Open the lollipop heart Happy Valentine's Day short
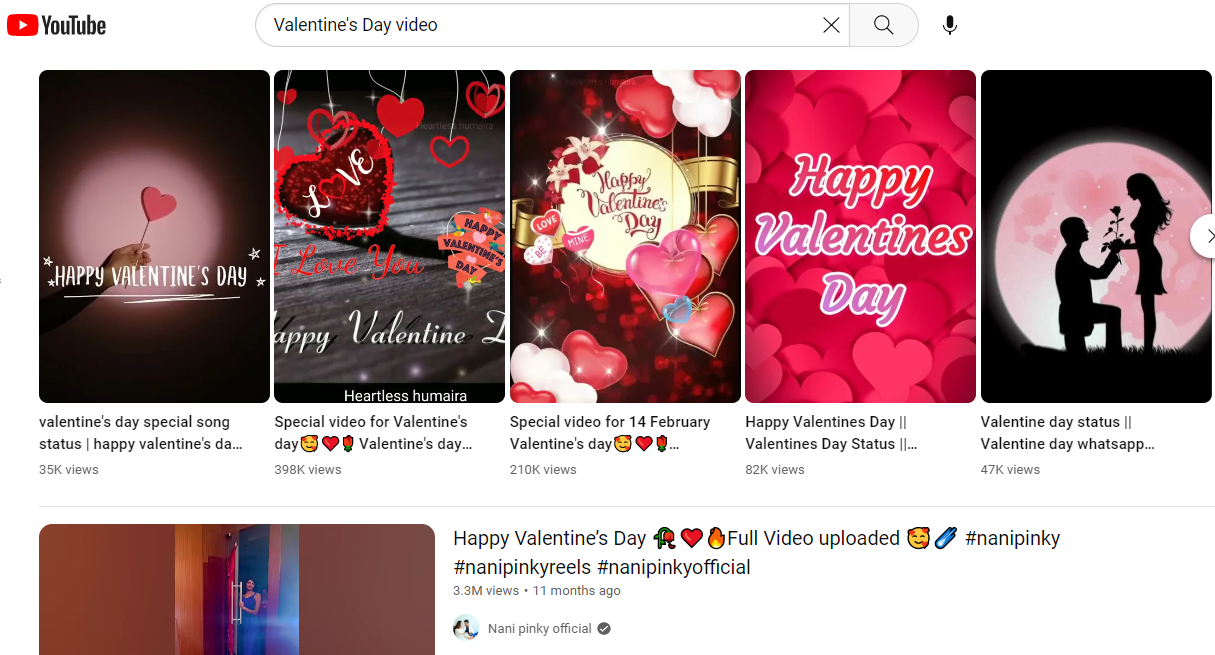Viewport: 1215px width, 655px height. pyautogui.click(x=154, y=236)
